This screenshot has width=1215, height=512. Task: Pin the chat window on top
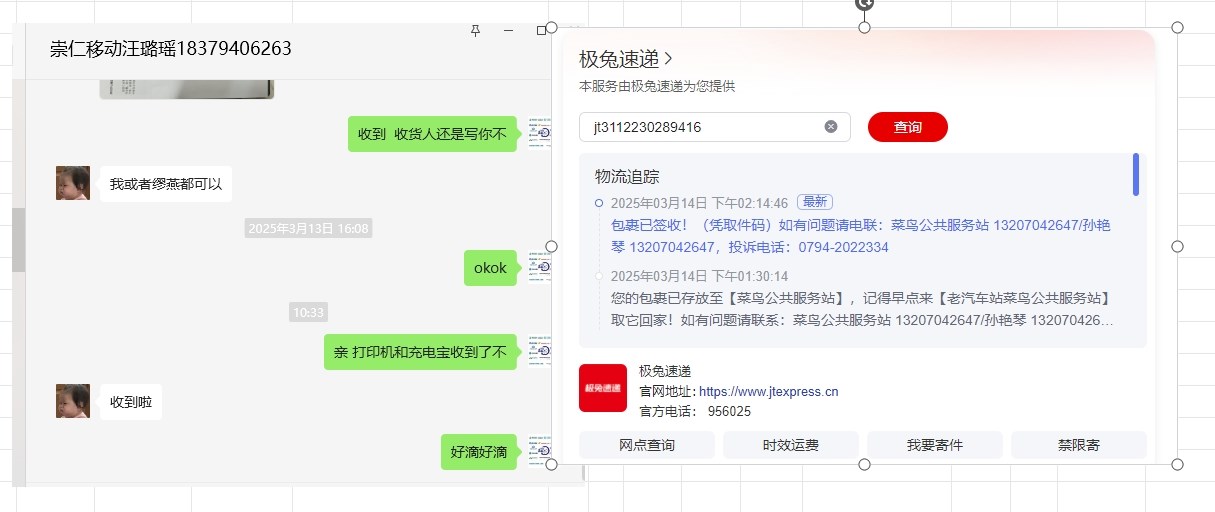click(476, 31)
